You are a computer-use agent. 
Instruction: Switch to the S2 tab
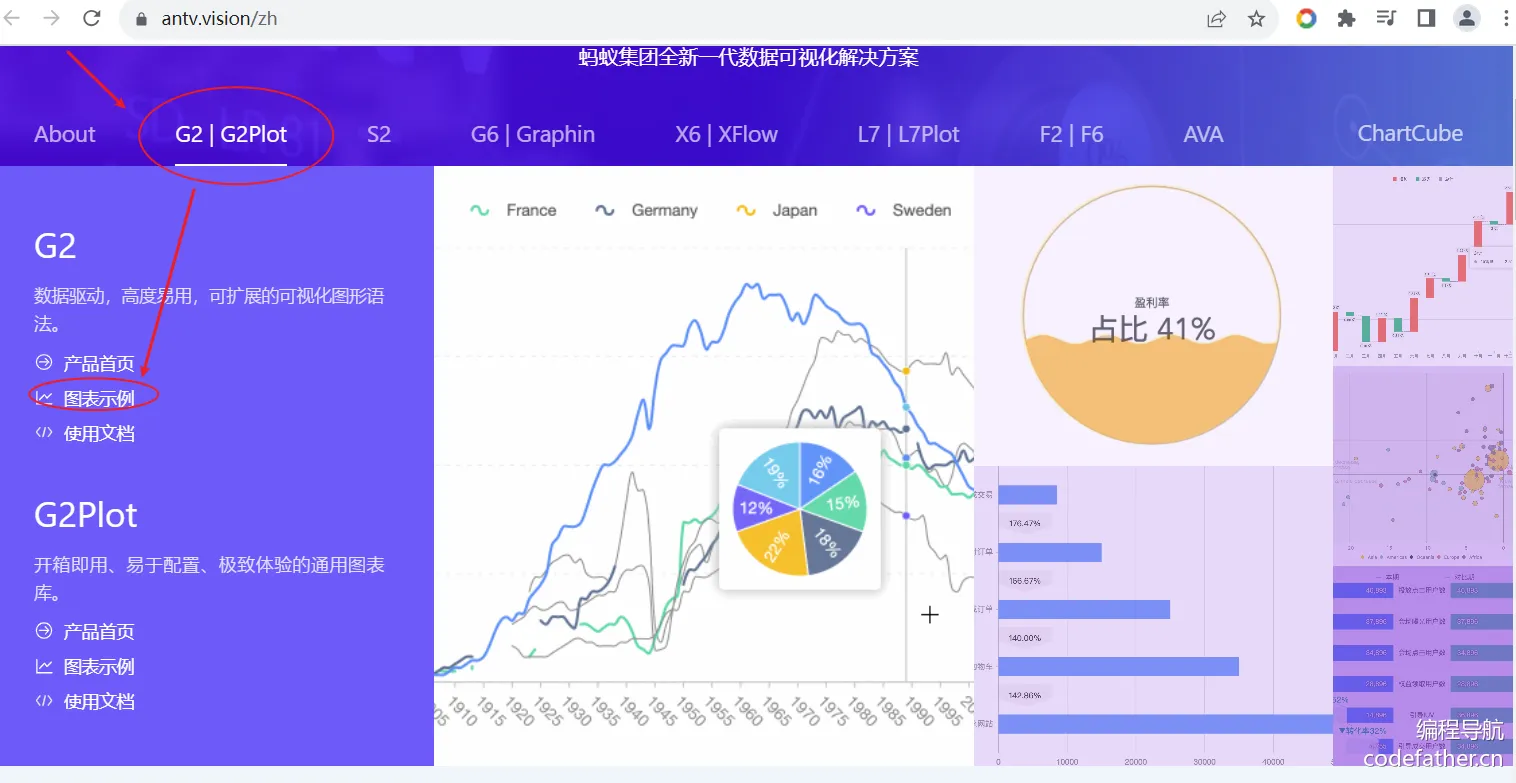click(x=379, y=134)
